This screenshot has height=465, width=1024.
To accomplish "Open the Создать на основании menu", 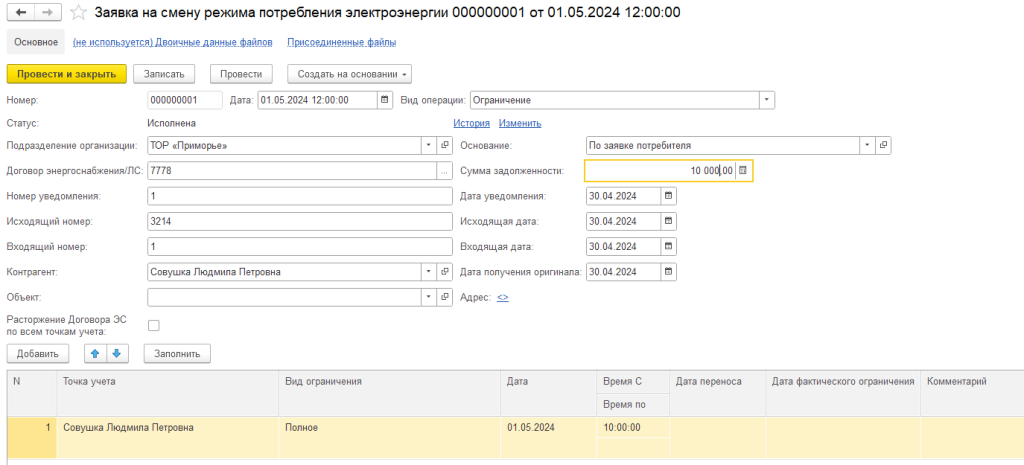I will 349,74.
